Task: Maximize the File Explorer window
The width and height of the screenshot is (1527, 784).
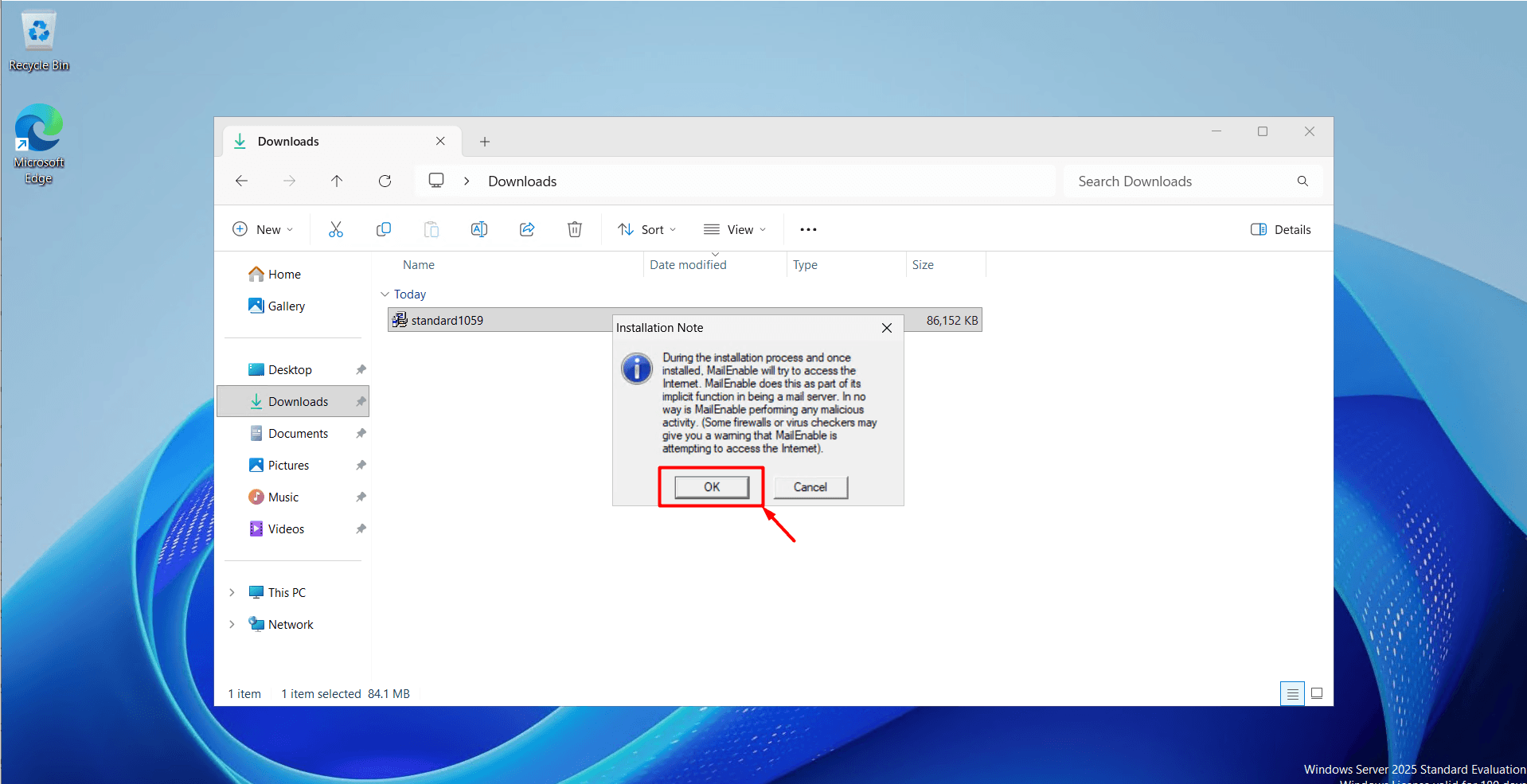Action: point(1263,131)
